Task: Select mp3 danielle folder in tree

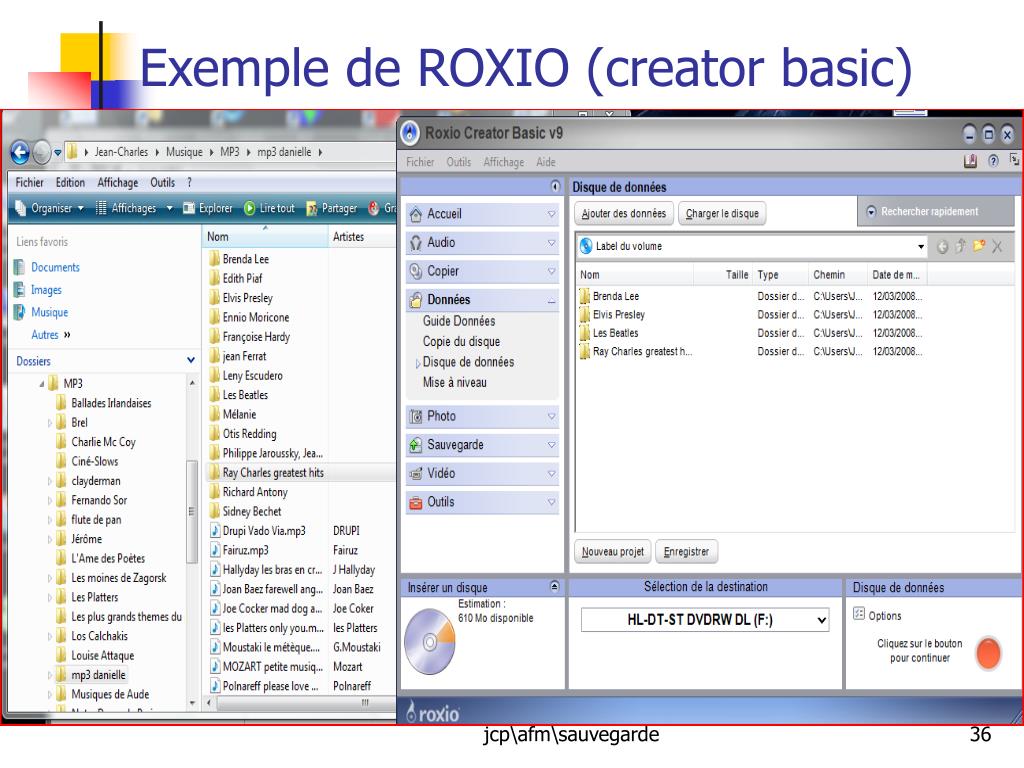Action: pyautogui.click(x=98, y=675)
